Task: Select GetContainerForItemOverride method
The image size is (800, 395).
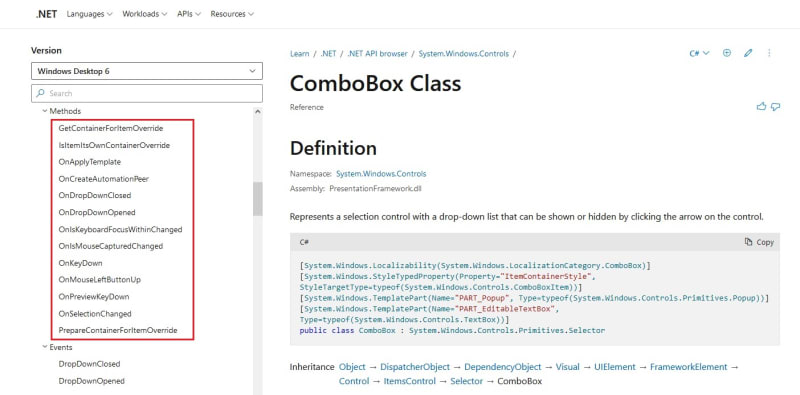Action: coord(111,128)
